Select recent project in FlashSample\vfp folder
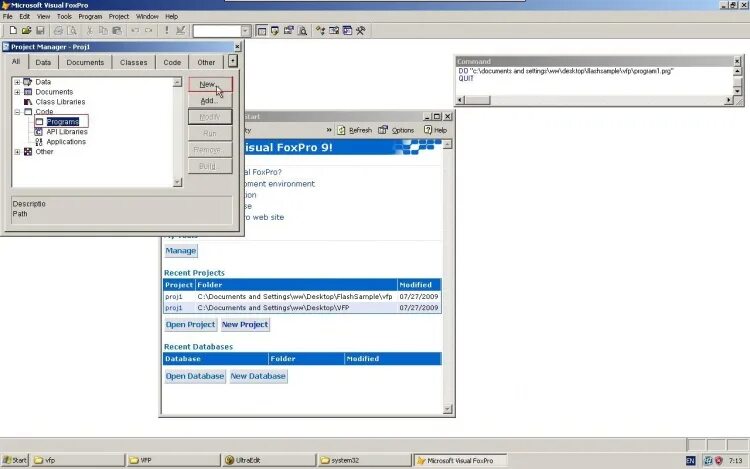 pyautogui.click(x=302, y=297)
